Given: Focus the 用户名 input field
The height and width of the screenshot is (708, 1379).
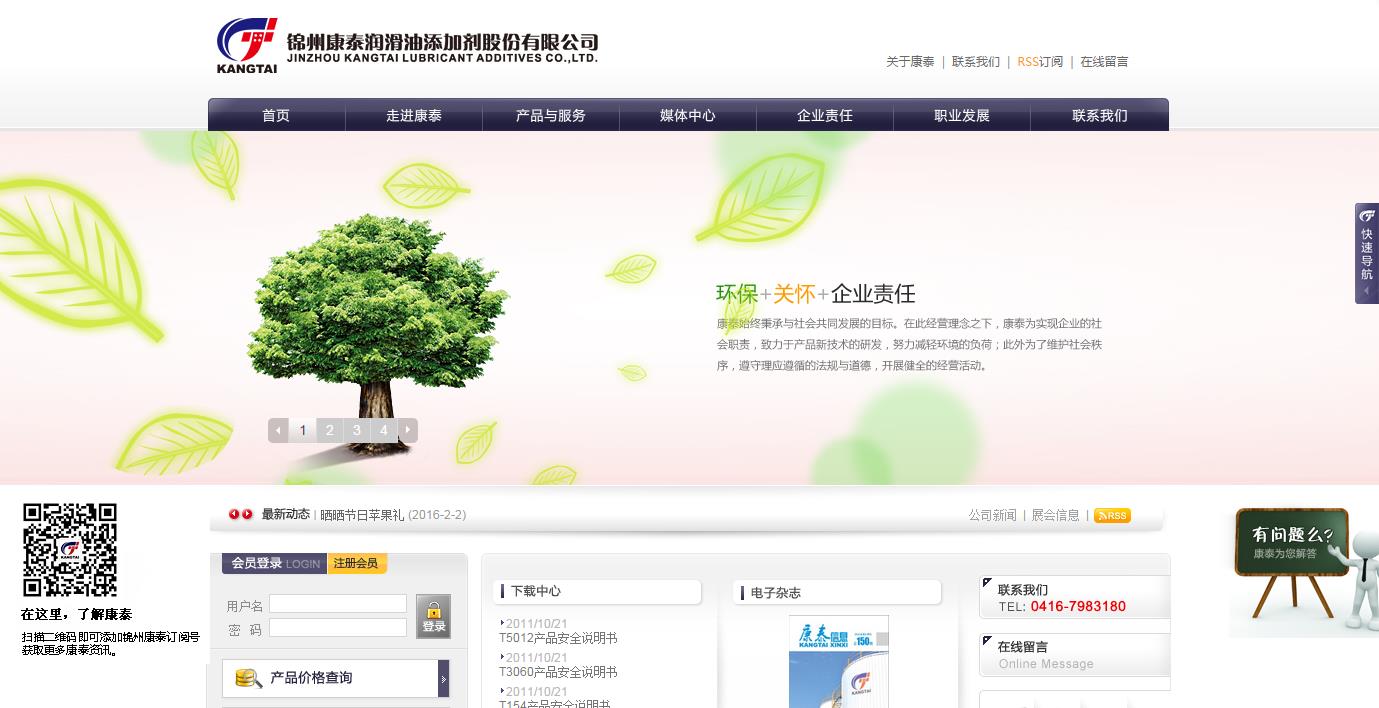Looking at the screenshot, I should [338, 604].
